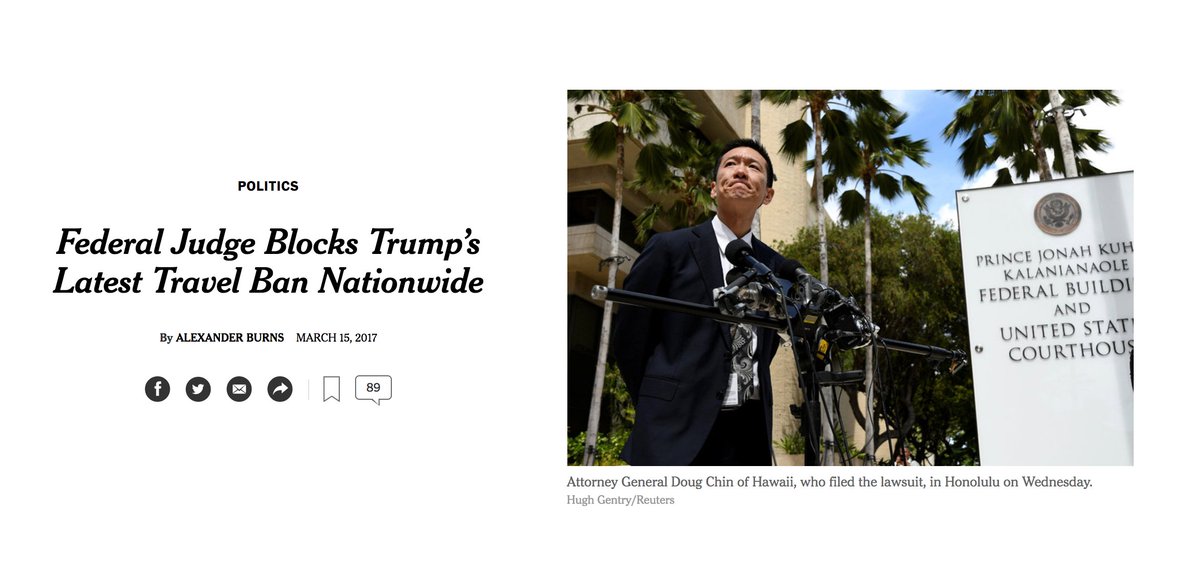This screenshot has width=1200, height=566.
Task: Click the vertical divider beside share icon
Action: [x=308, y=389]
